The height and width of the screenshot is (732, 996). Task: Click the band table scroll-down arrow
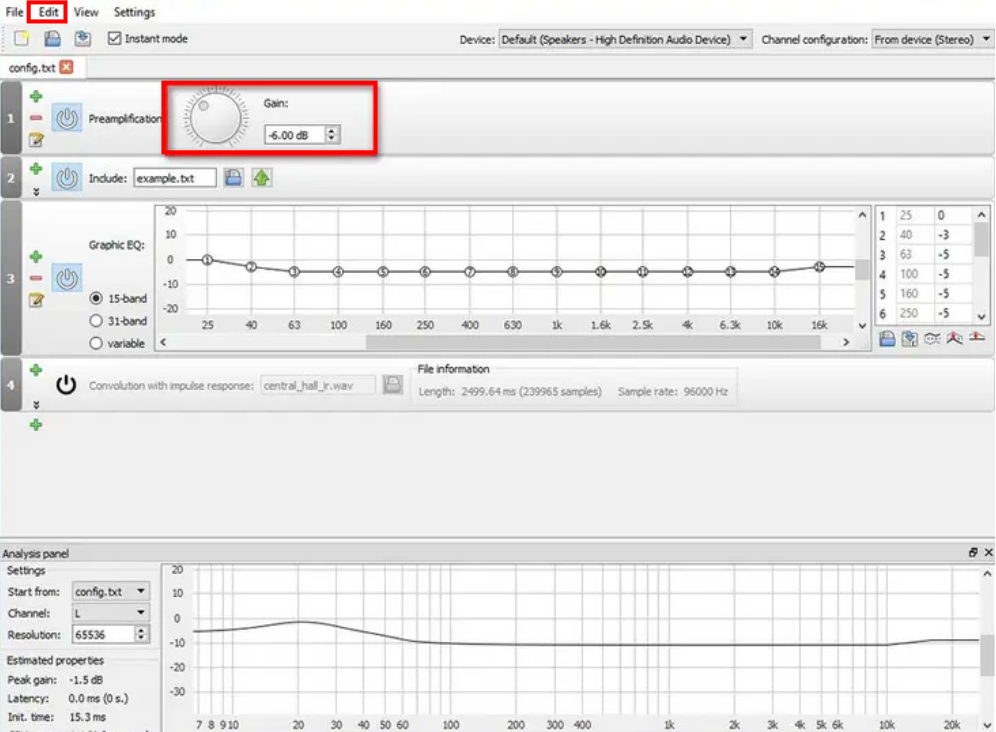981,316
